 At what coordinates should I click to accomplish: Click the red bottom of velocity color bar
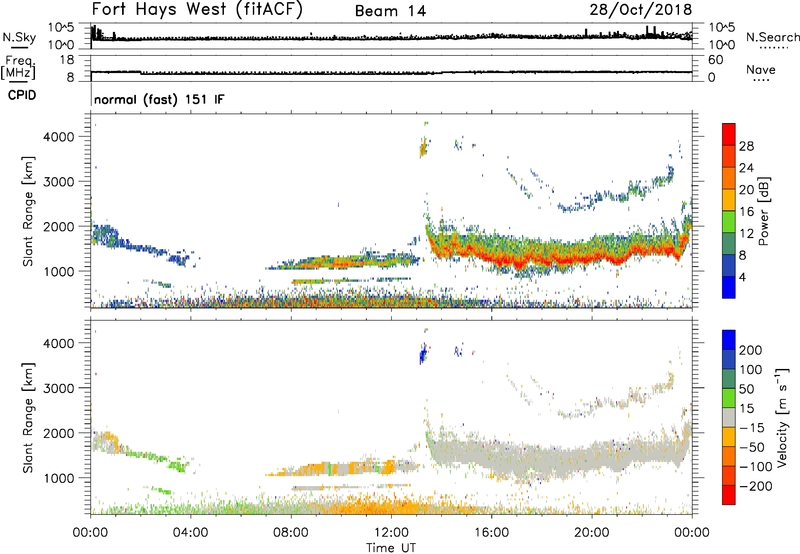coord(729,495)
